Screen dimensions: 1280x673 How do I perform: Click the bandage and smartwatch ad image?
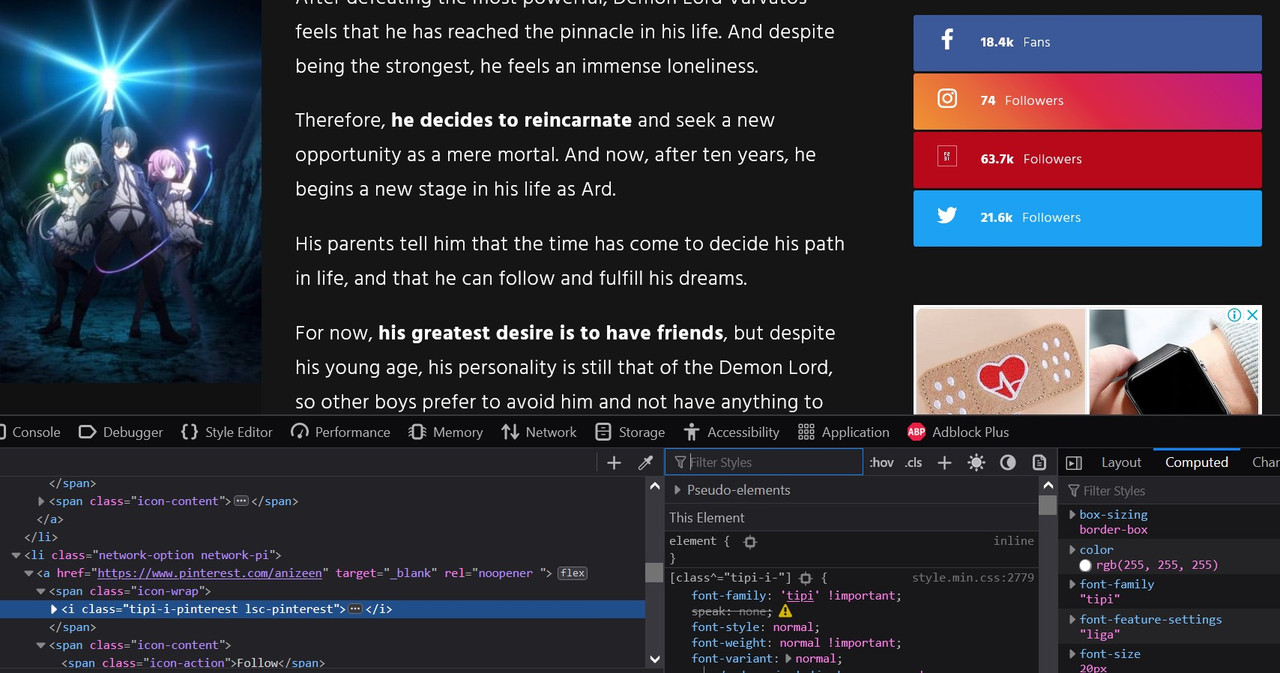(x=1087, y=360)
